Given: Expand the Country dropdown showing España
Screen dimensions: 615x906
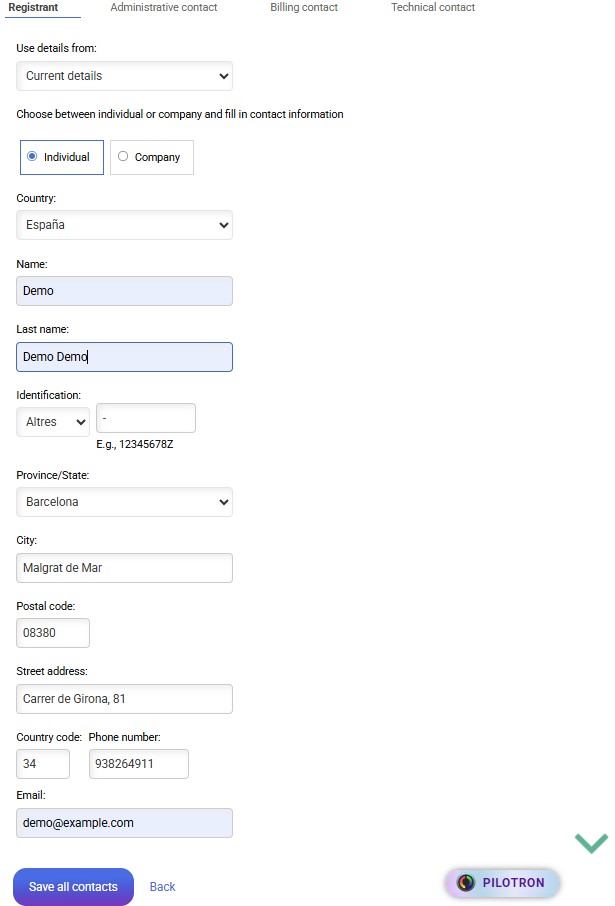Looking at the screenshot, I should click(x=124, y=225).
